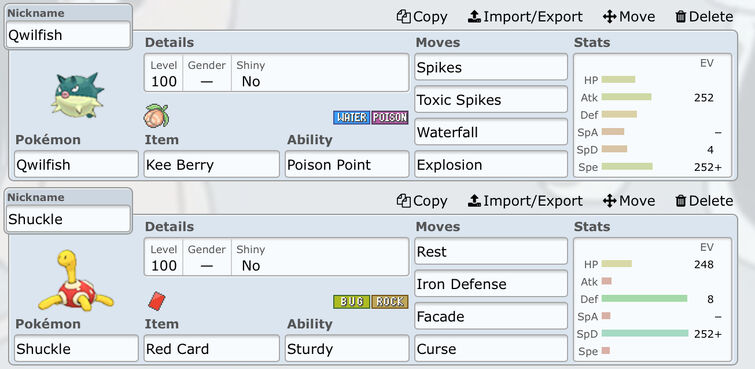Delete the Qwilfish set
755x369 pixels.
tap(704, 17)
